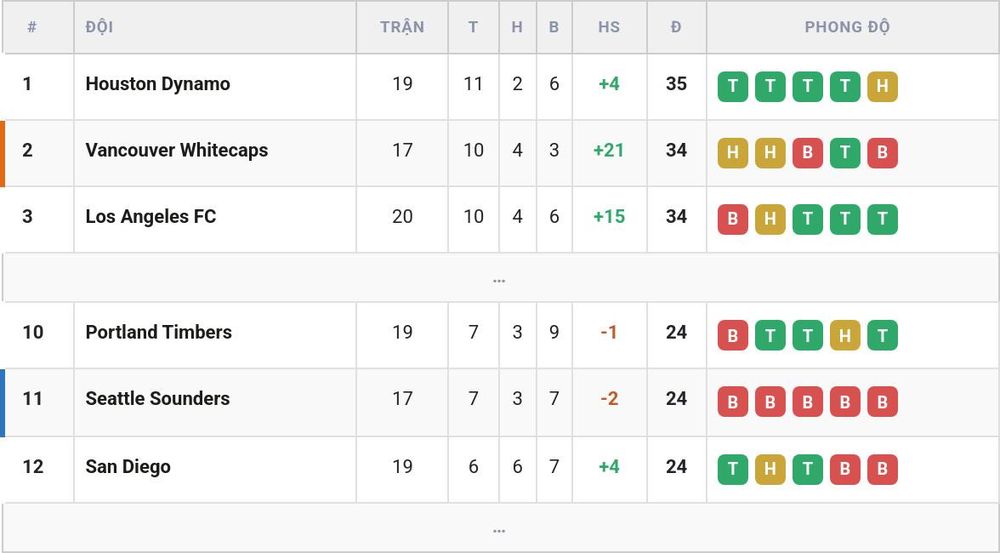Click Vancouver Whitecaps' green T form badge
This screenshot has width=1000, height=553.
tap(845, 152)
